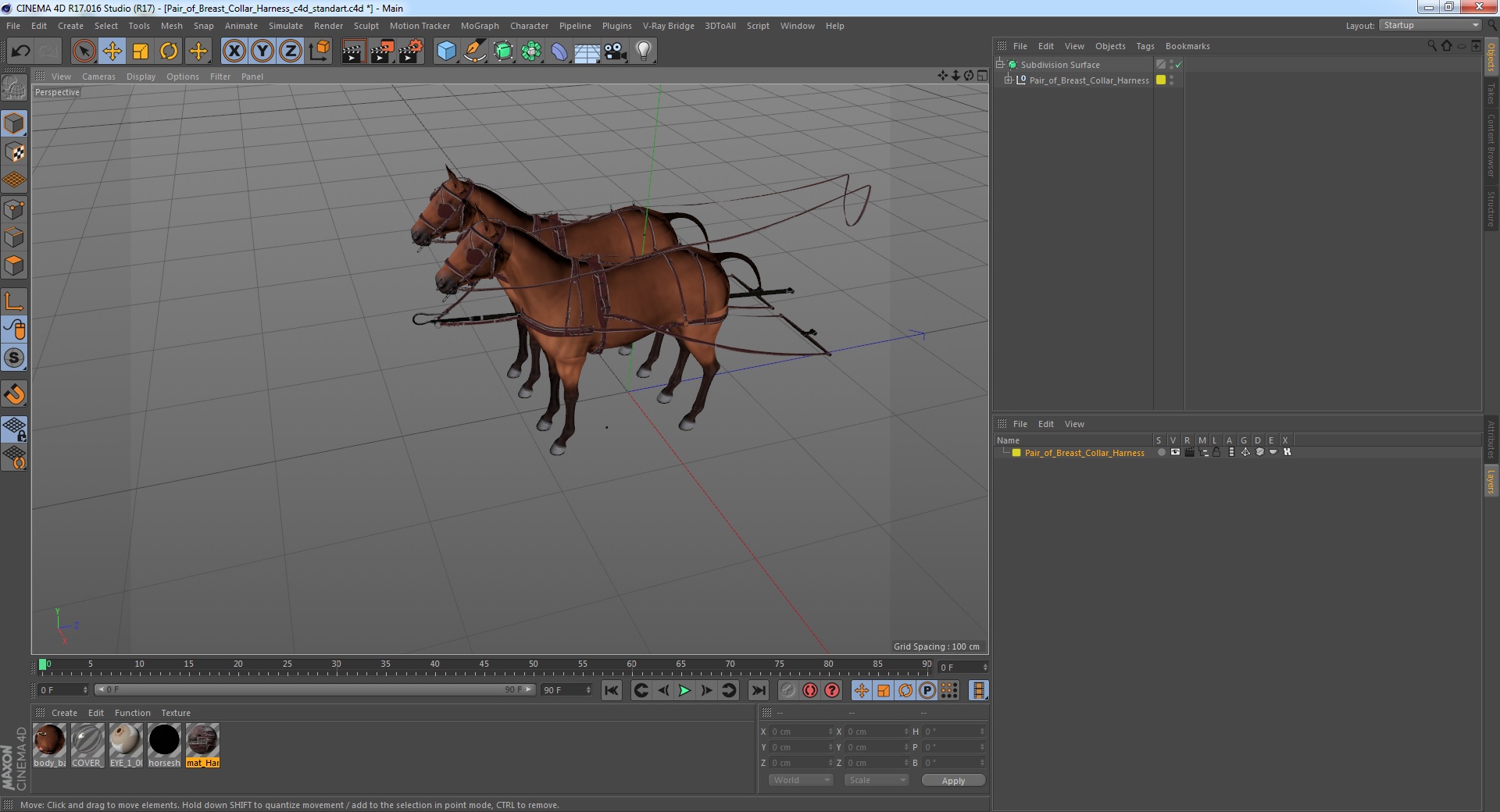Image resolution: width=1500 pixels, height=812 pixels.
Task: Switch to Model mode
Action: coord(14,123)
